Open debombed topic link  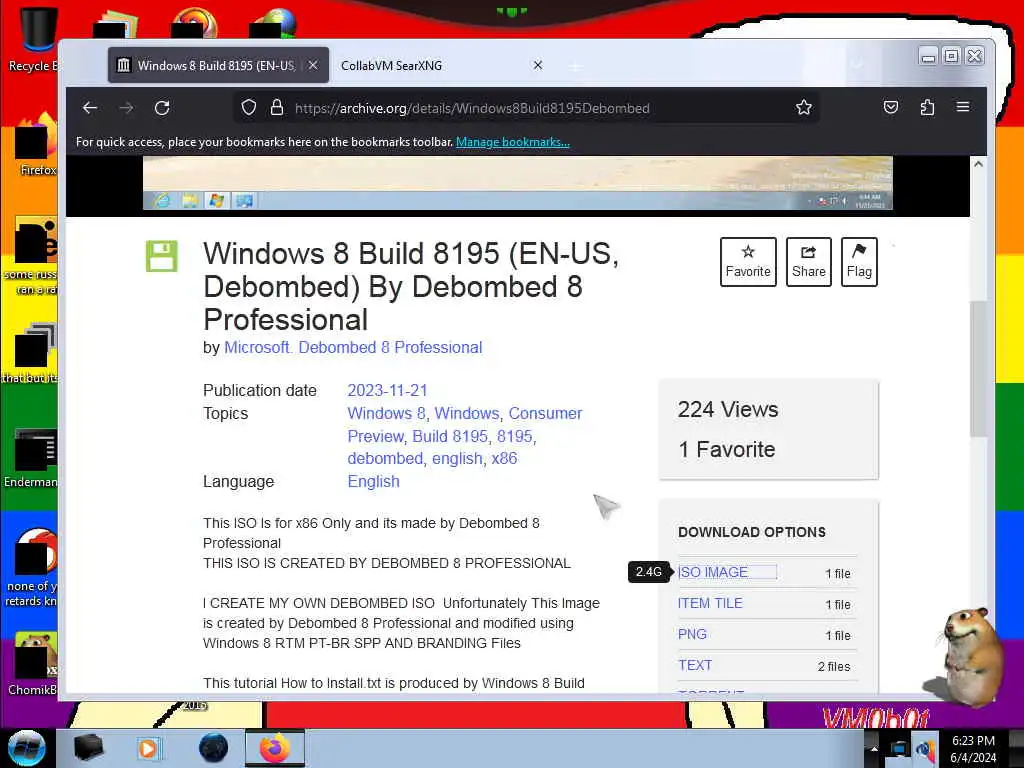[x=385, y=458]
